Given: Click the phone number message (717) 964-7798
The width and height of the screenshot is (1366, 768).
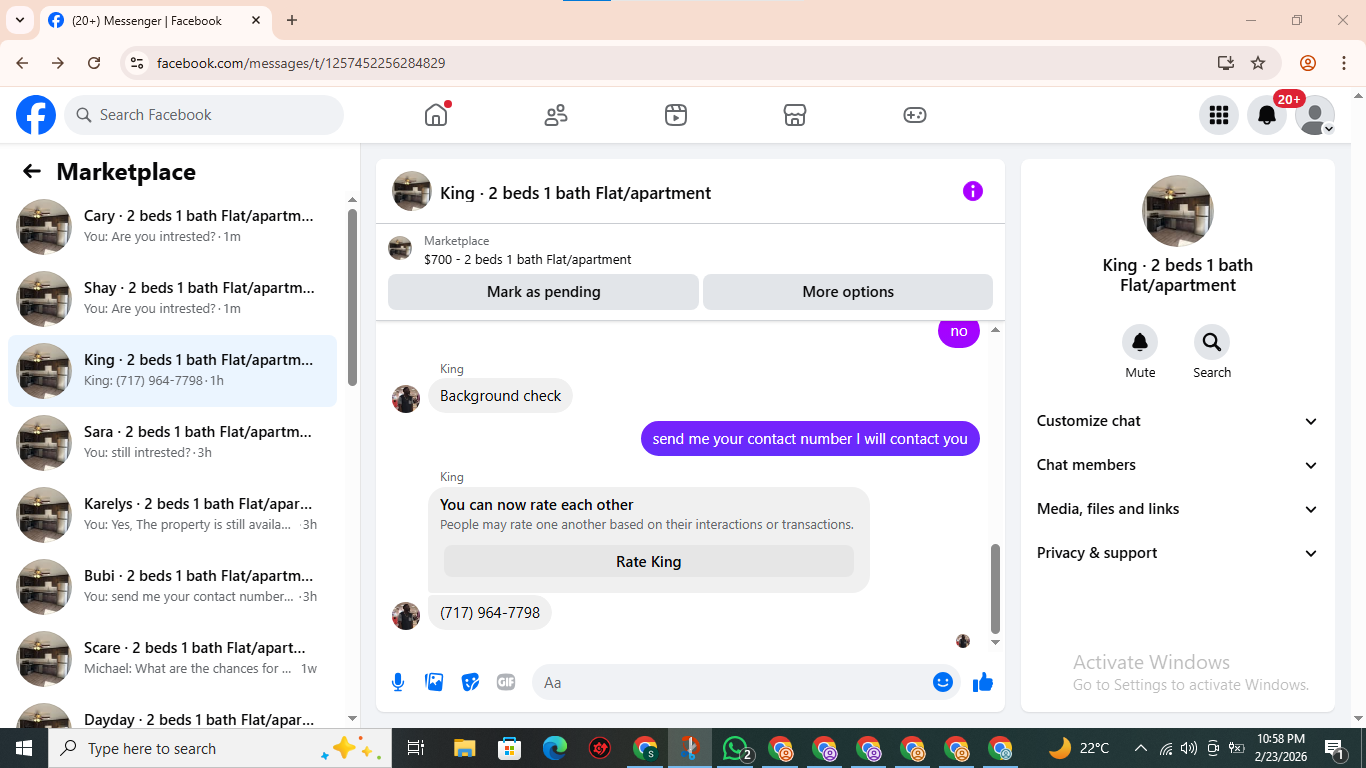Looking at the screenshot, I should (x=490, y=613).
